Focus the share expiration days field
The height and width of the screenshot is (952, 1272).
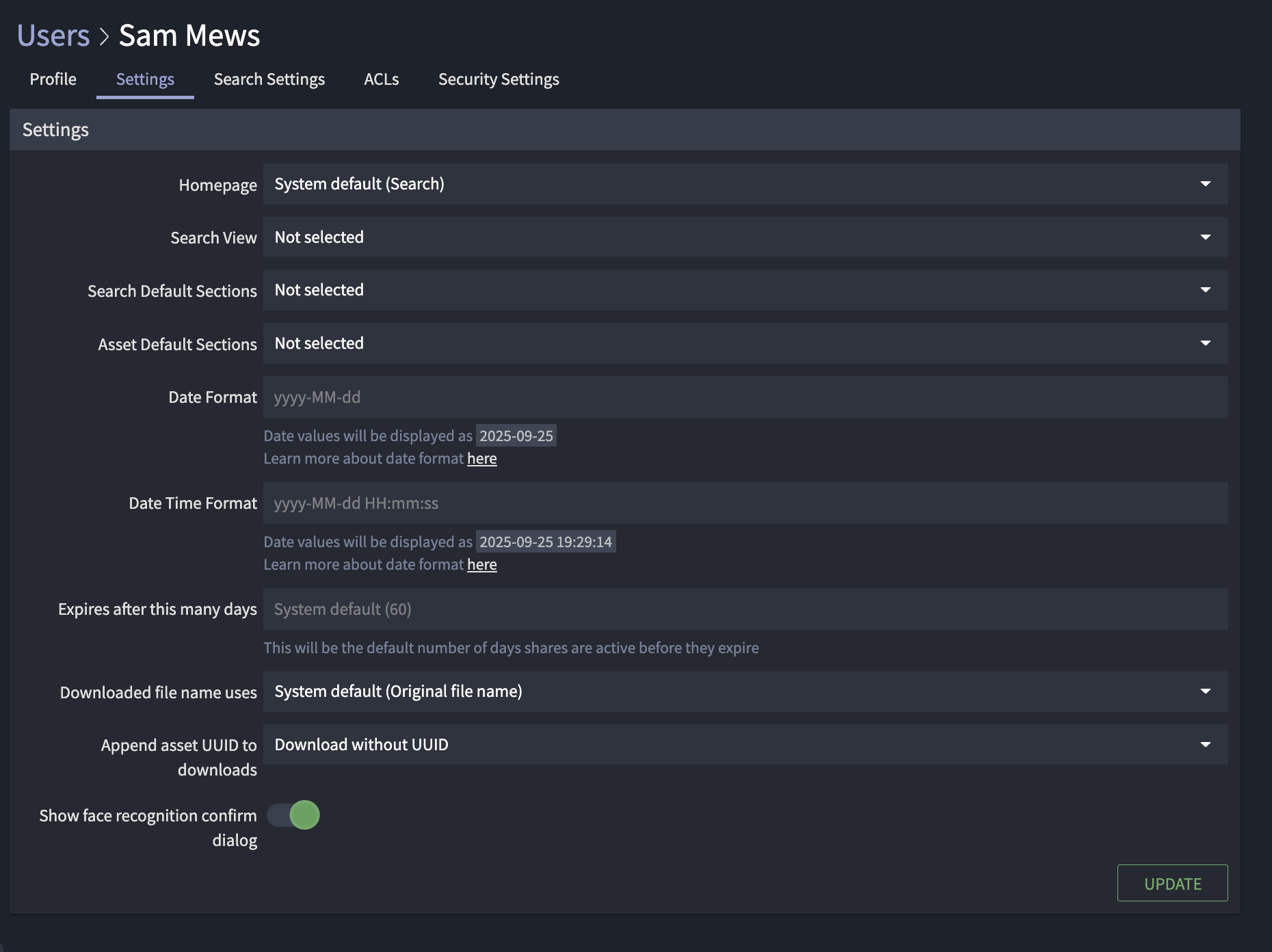point(745,609)
